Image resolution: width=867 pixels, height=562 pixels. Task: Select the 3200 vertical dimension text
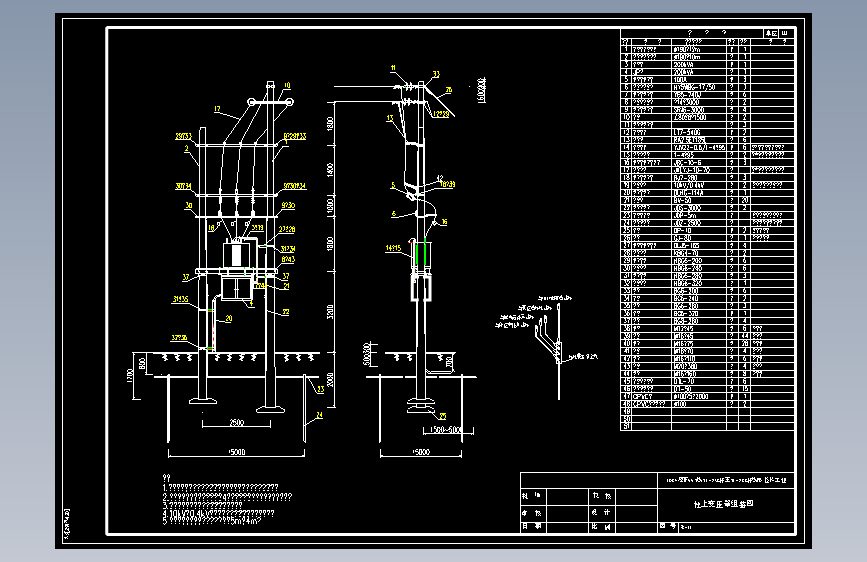(330, 311)
